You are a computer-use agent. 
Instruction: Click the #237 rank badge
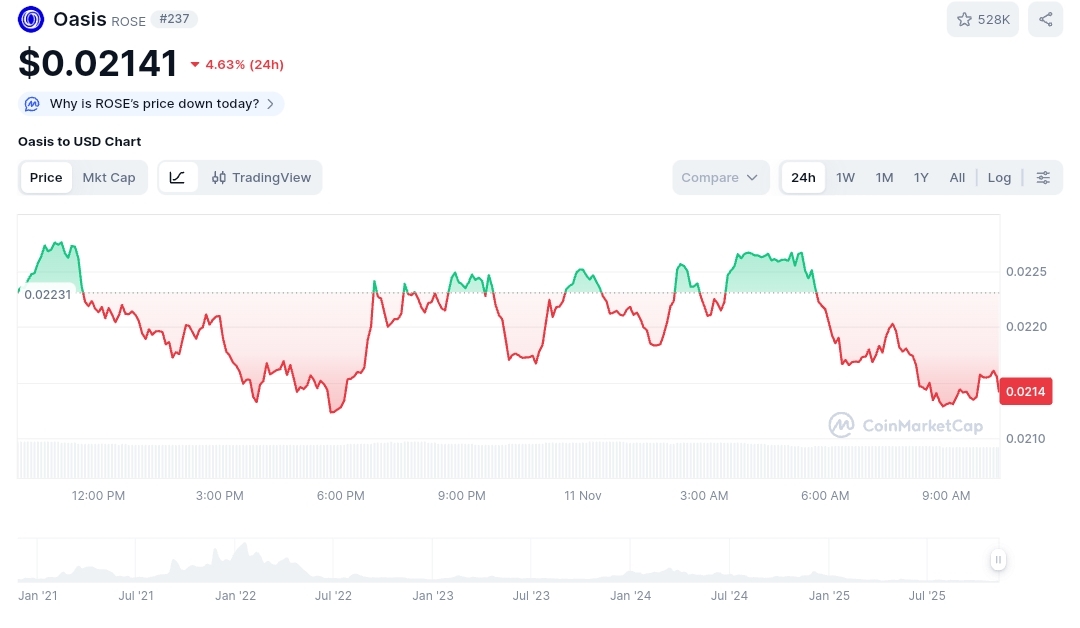coord(174,19)
